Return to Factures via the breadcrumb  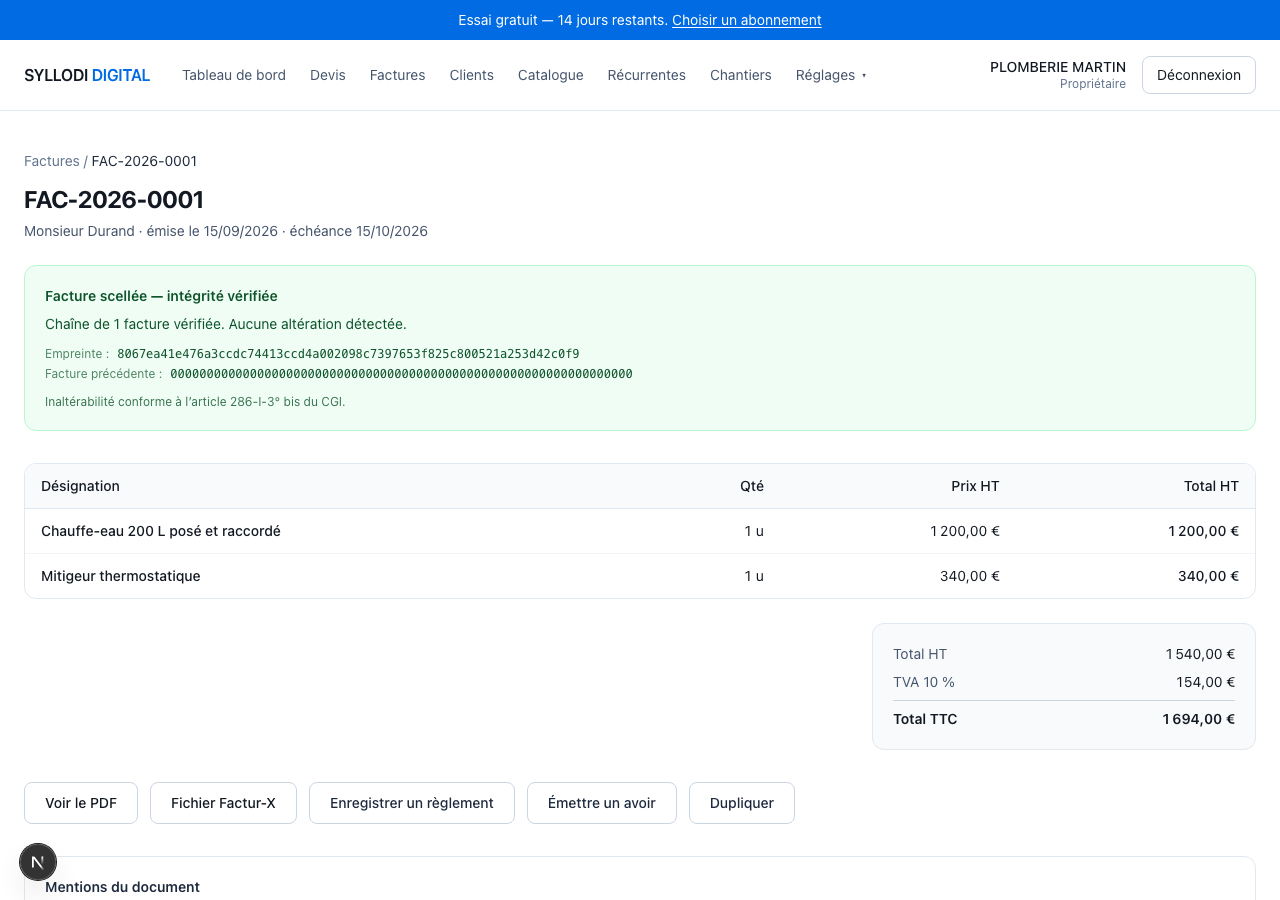click(x=52, y=161)
